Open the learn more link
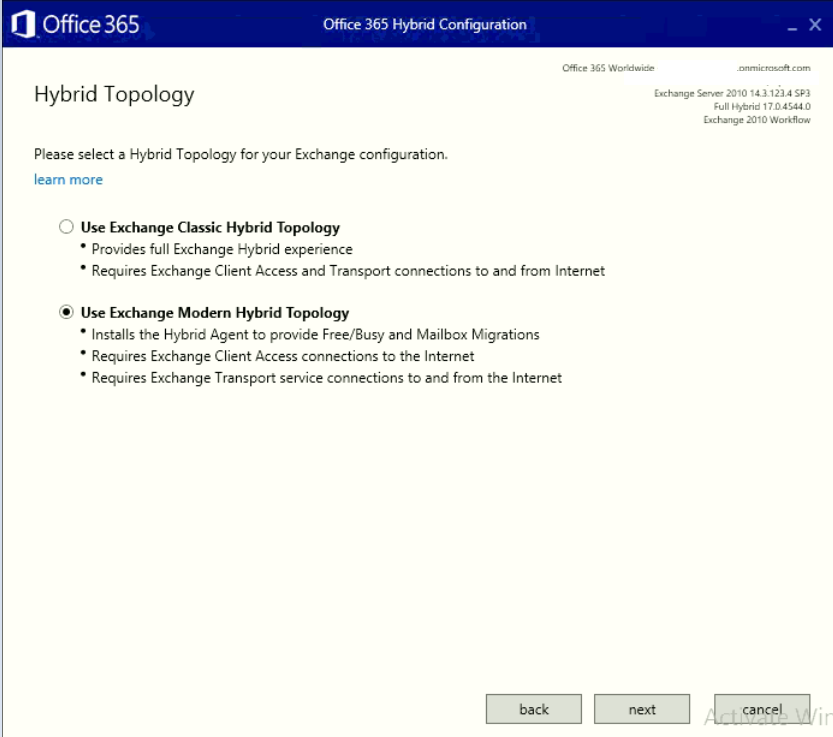Screen dimensions: 833x737 (68, 180)
